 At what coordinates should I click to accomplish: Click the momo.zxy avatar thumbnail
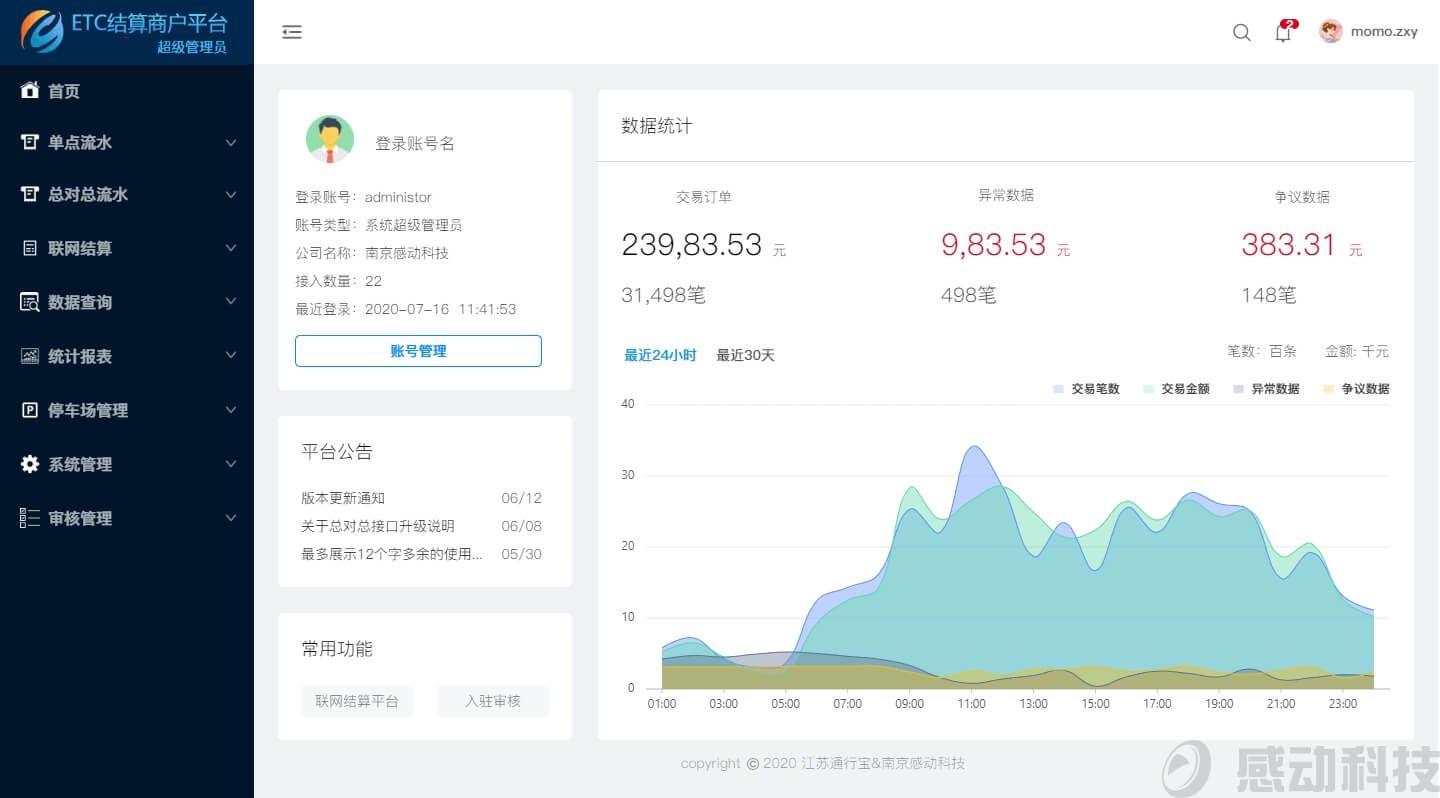(1330, 31)
